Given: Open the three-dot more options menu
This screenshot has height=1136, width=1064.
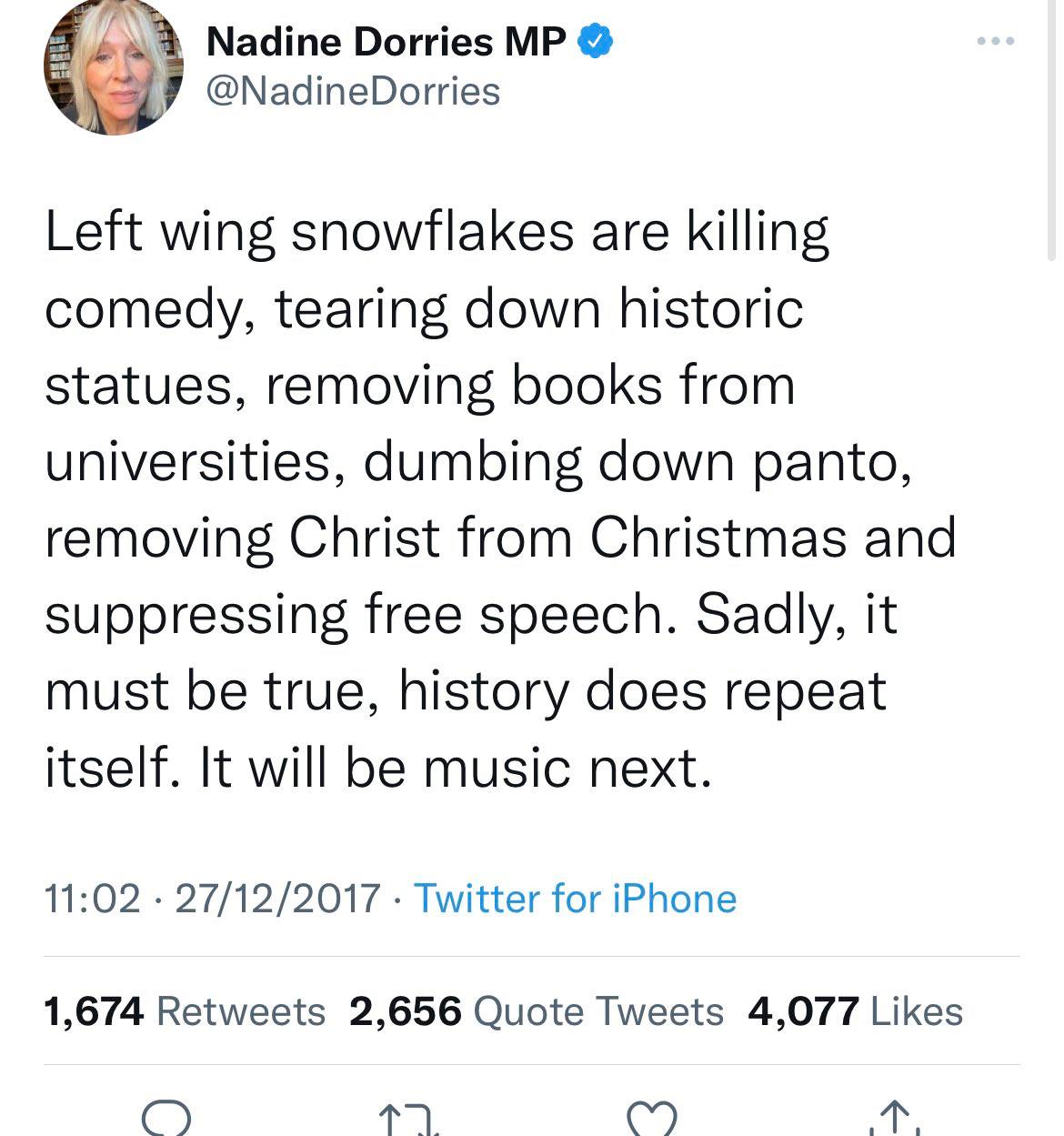Looking at the screenshot, I should [995, 41].
